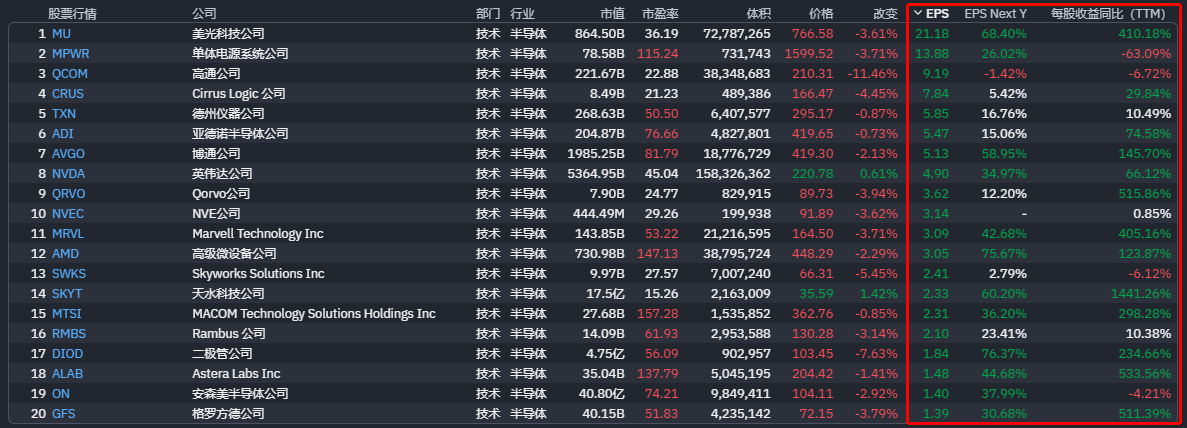This screenshot has height=428, width=1187.
Task: Click market cap value 444.49M
Action: (x=598, y=214)
